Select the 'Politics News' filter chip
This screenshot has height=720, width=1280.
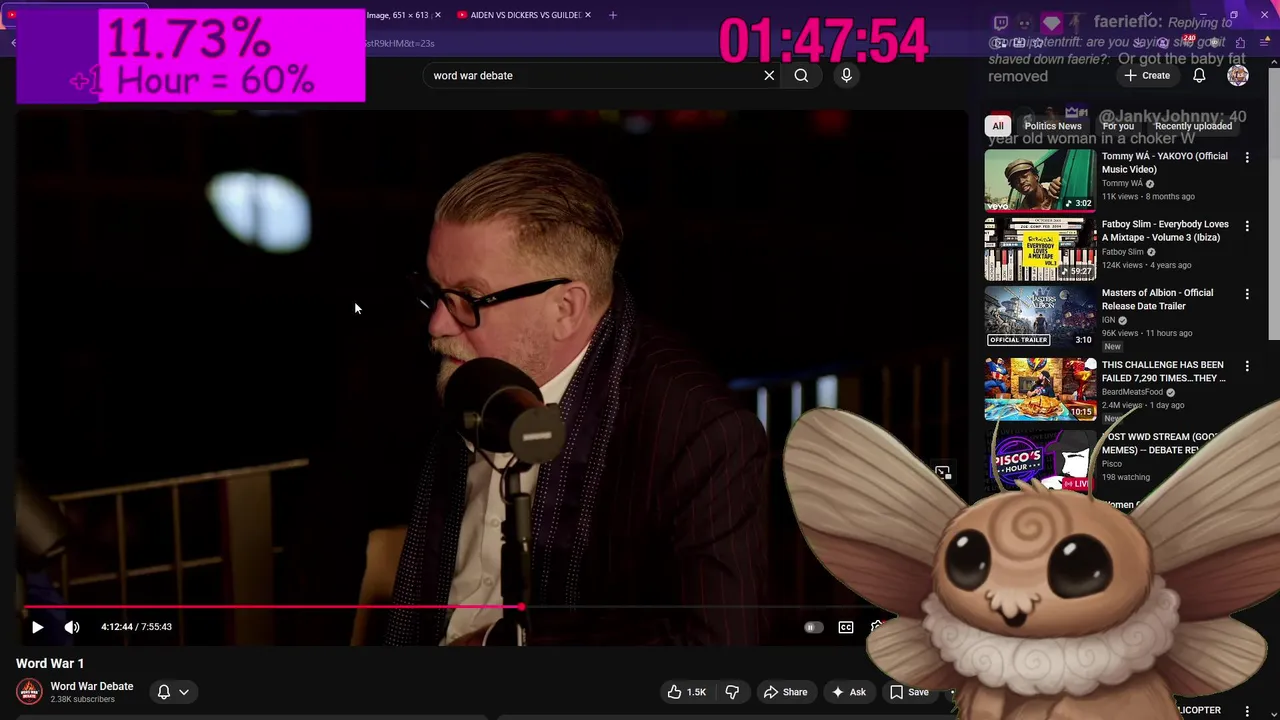1053,126
